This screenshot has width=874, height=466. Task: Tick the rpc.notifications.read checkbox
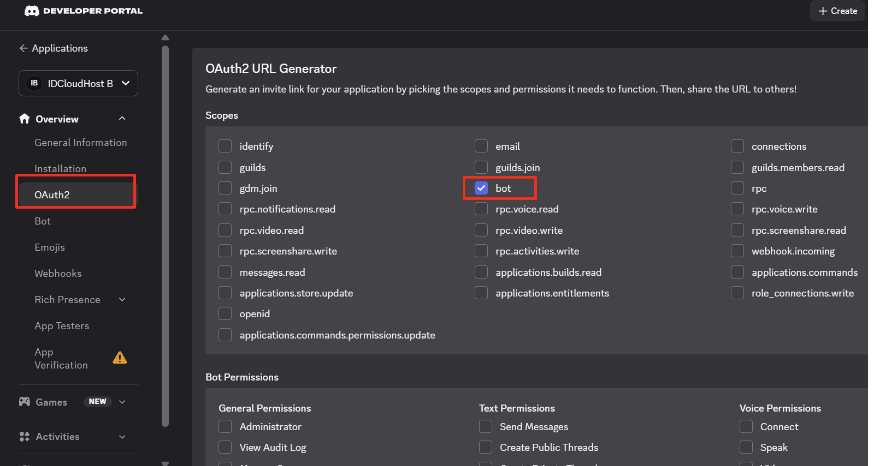pos(225,209)
